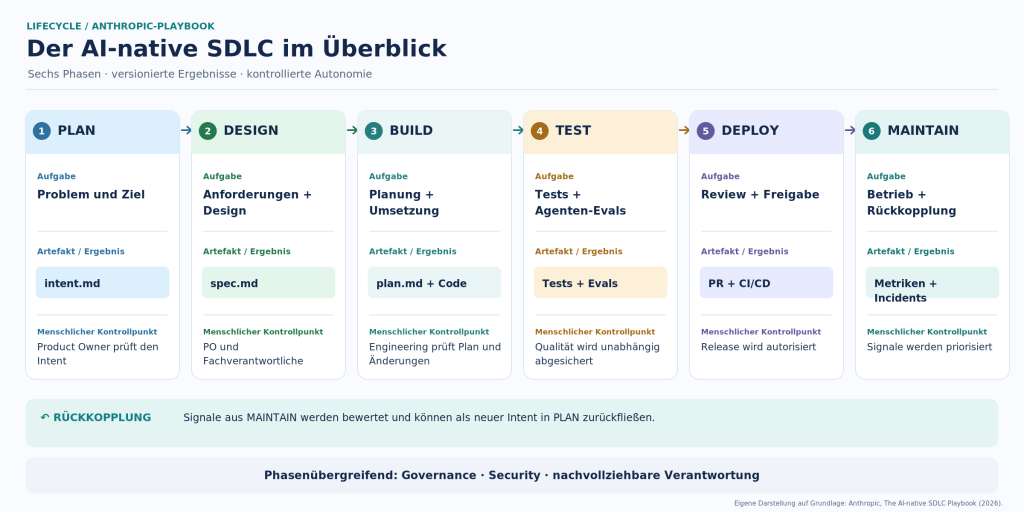Image resolution: width=1024 pixels, height=512 pixels.
Task: Select the PLAN phase heading
Action: point(76,131)
